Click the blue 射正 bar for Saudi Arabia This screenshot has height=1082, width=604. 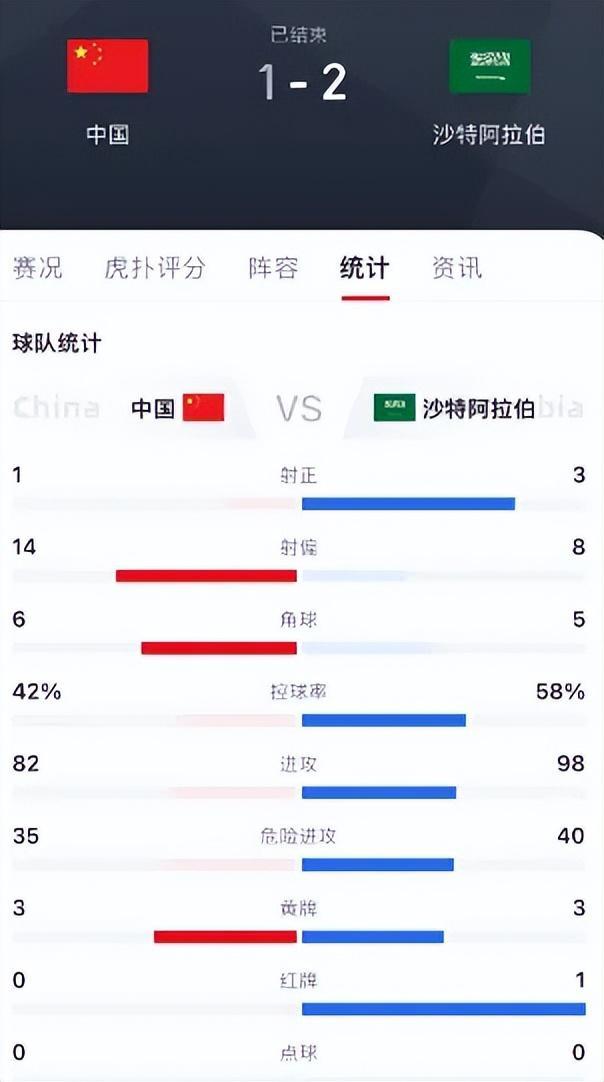tap(408, 504)
